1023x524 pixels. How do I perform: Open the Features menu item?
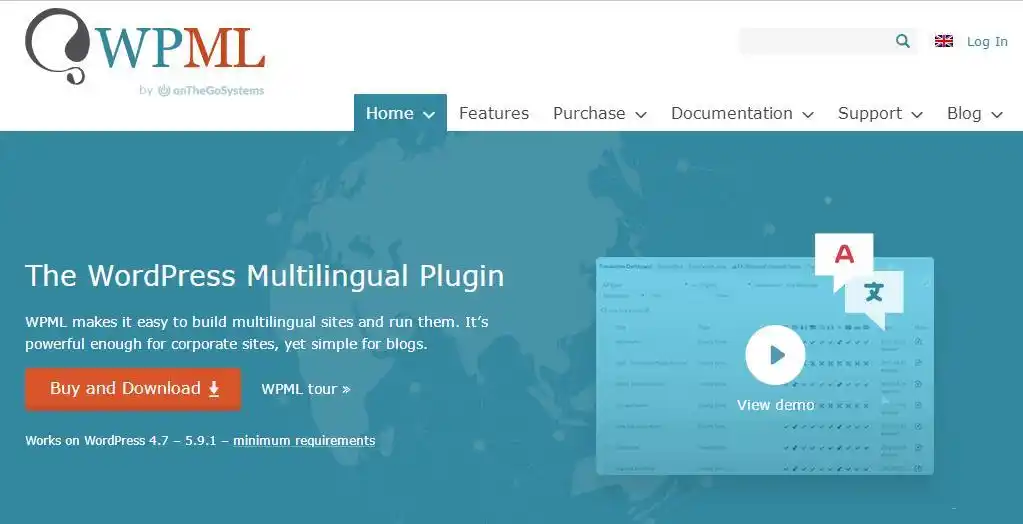494,114
